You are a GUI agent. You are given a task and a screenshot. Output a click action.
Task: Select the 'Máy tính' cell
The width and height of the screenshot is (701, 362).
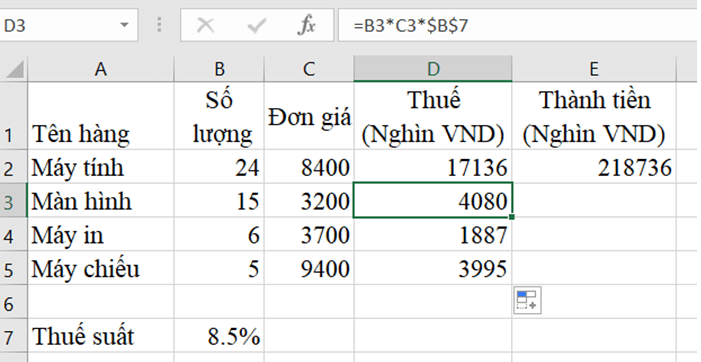101,167
